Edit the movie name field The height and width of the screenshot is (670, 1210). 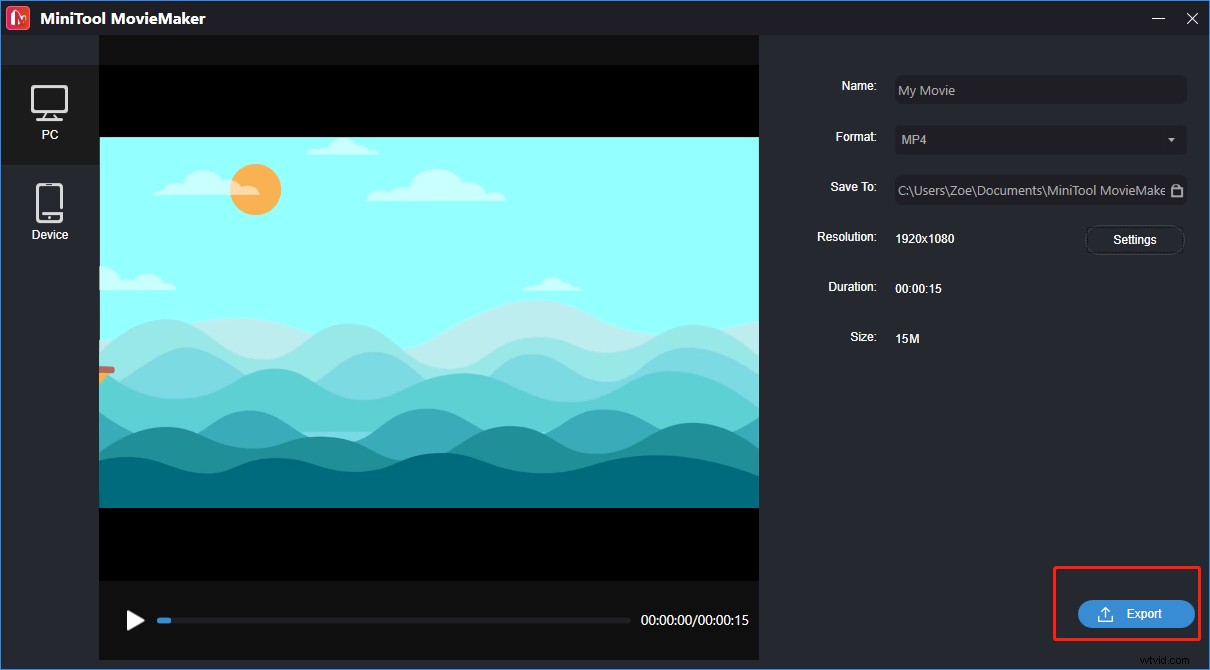(x=1040, y=89)
